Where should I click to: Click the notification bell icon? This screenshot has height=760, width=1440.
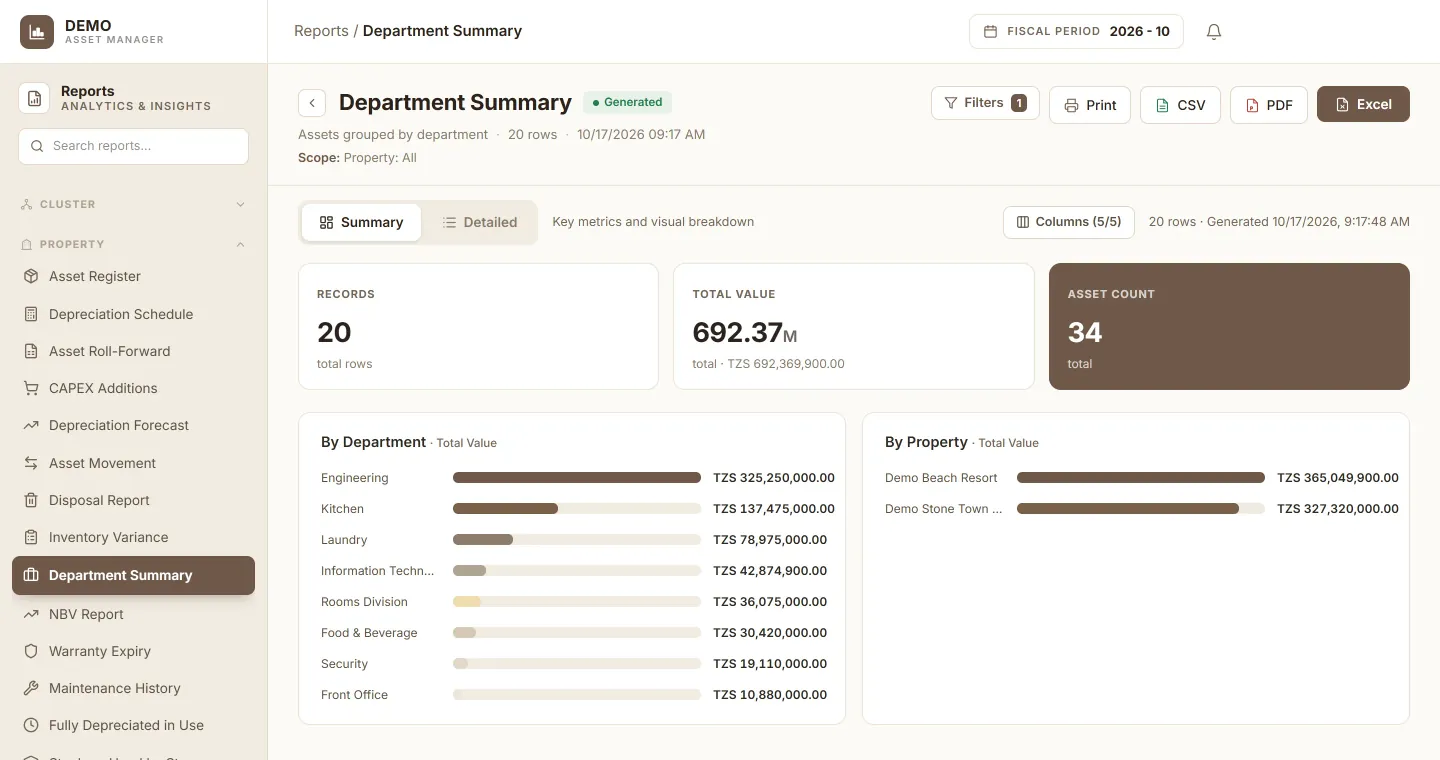tap(1214, 32)
